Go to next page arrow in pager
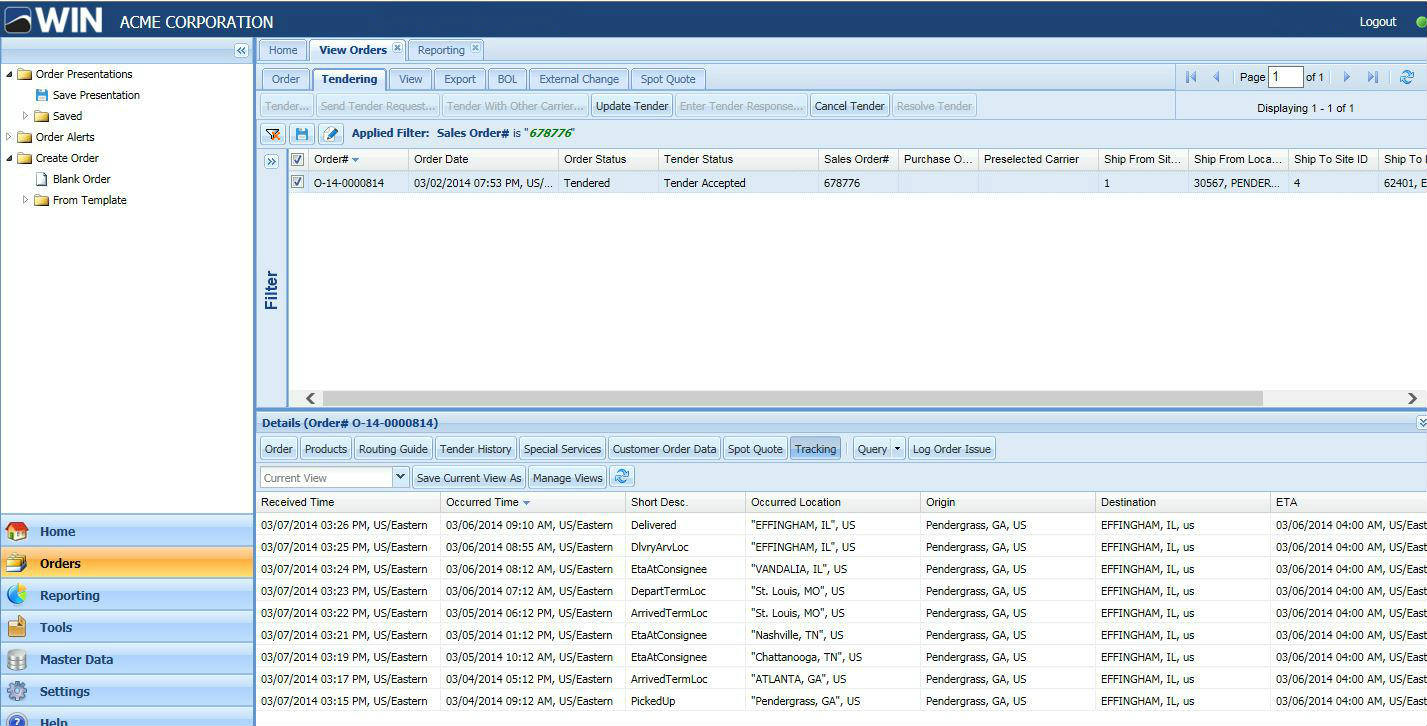This screenshot has height=726, width=1427. [1346, 77]
